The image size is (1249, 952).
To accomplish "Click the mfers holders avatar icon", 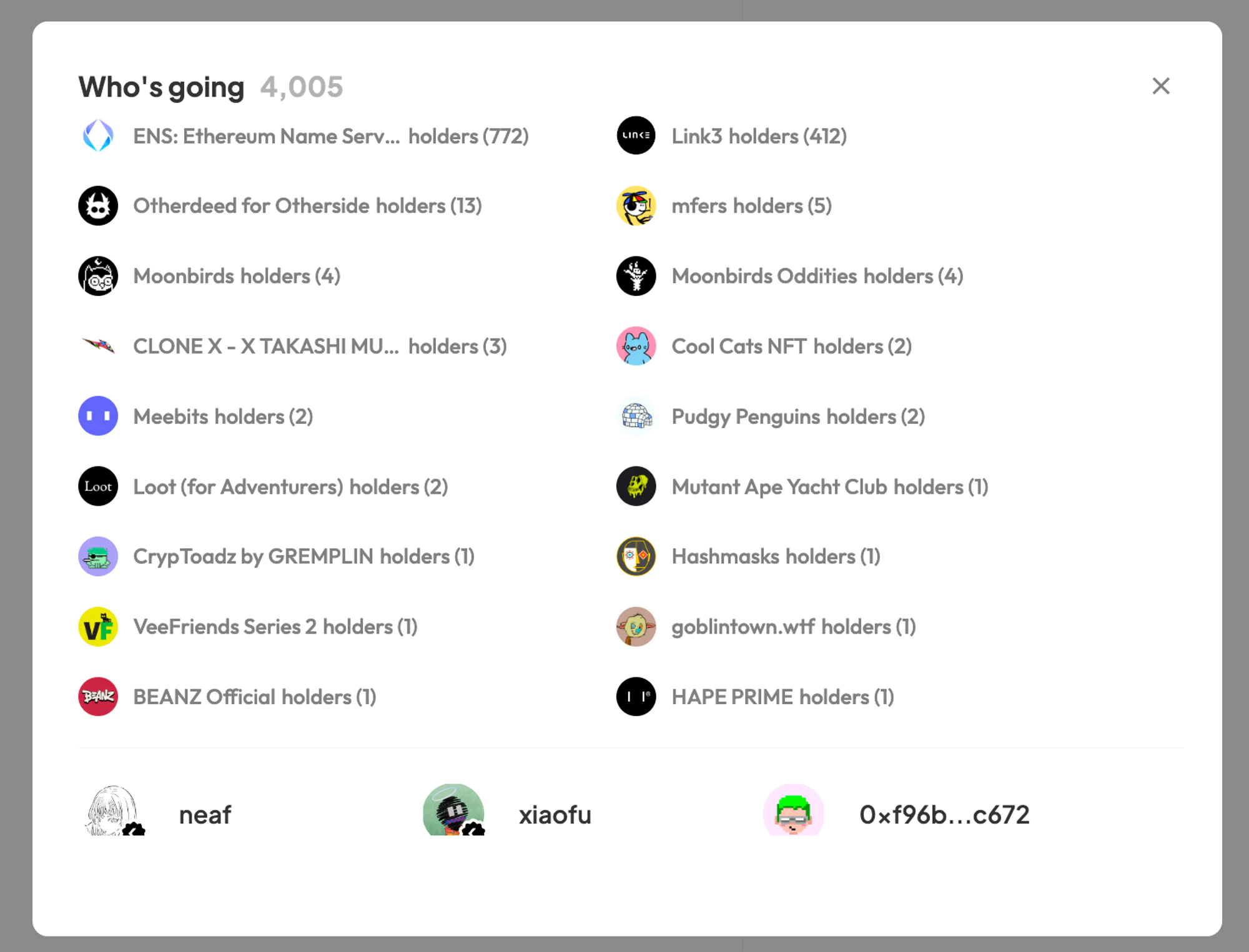I will coord(636,206).
